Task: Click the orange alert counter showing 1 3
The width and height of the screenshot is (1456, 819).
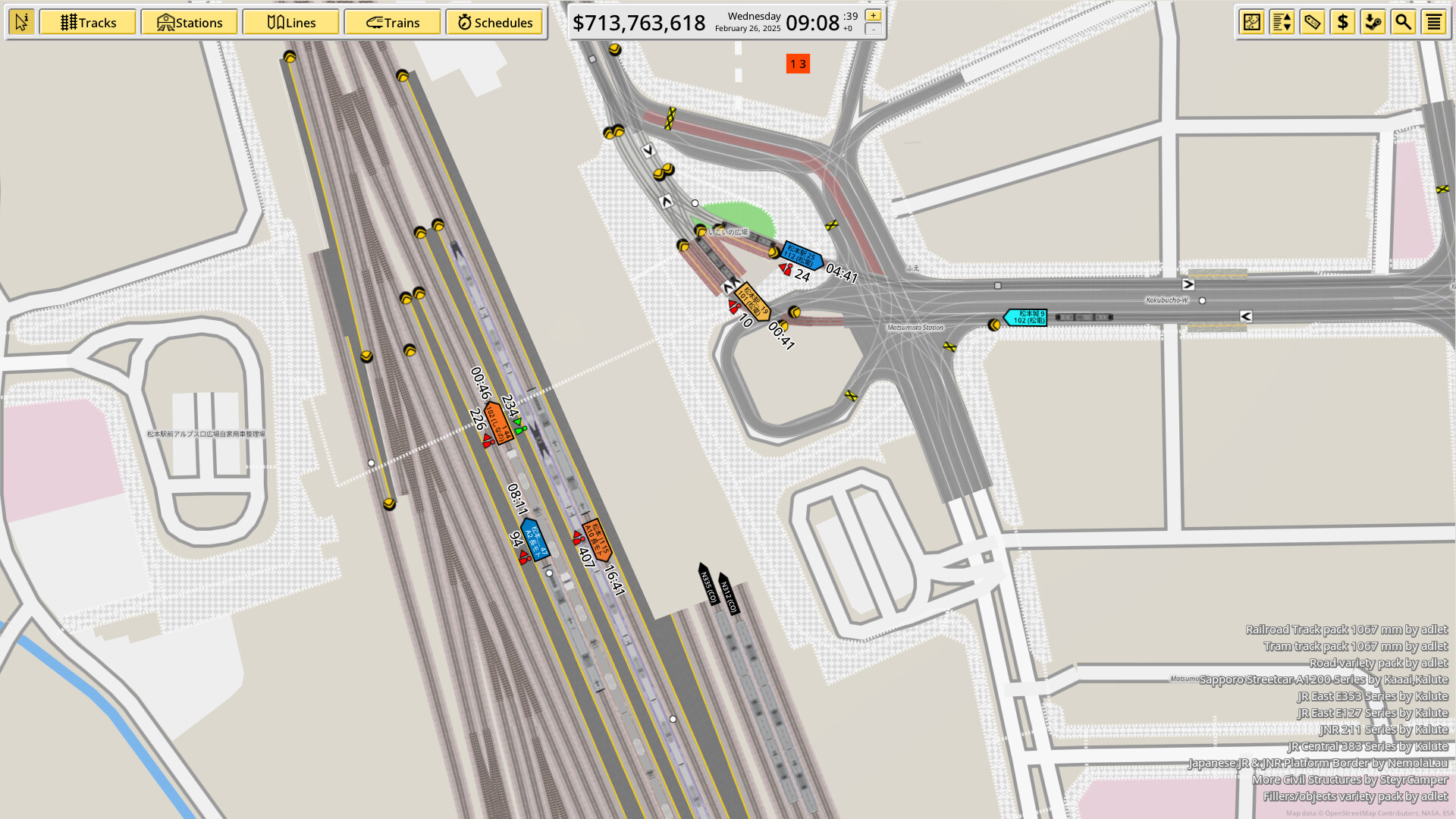Action: [796, 64]
